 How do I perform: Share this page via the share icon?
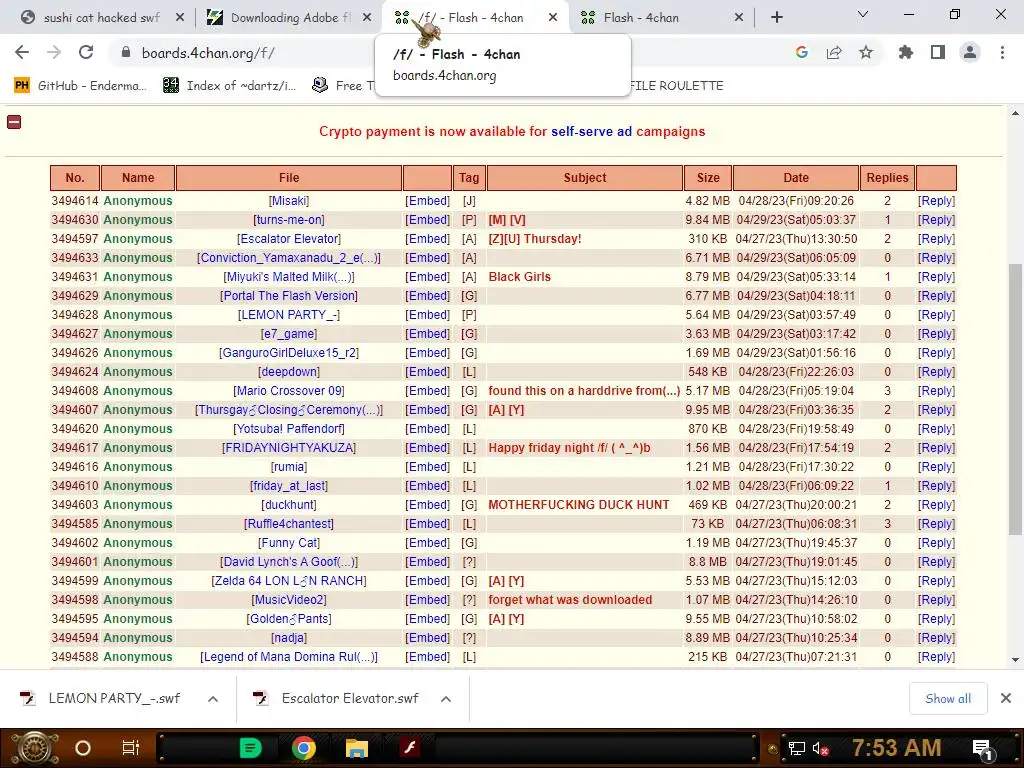834,52
